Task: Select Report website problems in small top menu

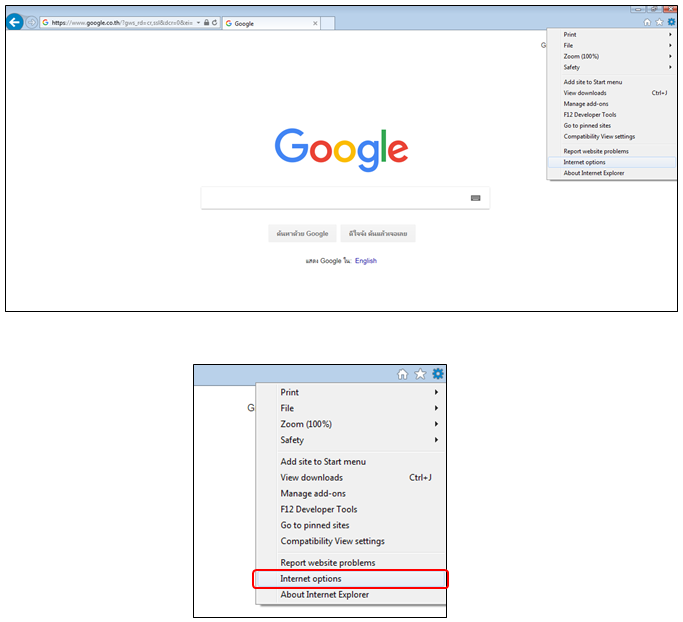Action: [612, 151]
